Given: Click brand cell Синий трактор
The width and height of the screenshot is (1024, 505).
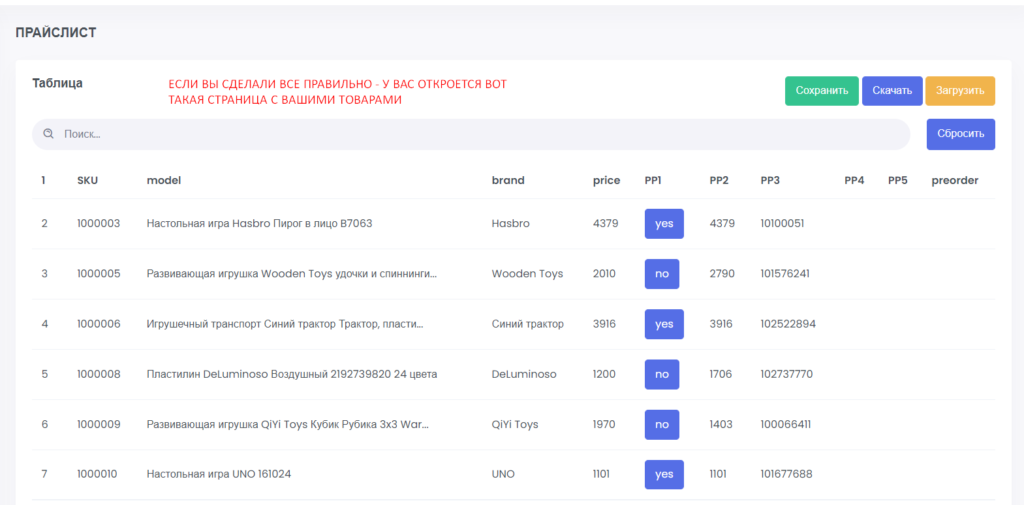Looking at the screenshot, I should pyautogui.click(x=528, y=324).
